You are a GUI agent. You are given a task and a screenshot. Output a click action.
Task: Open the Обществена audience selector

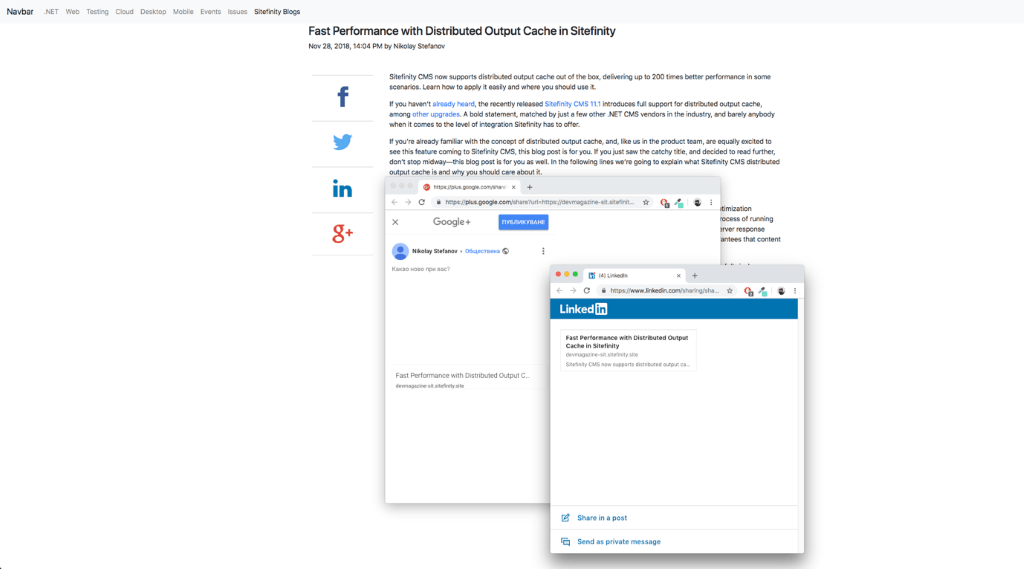pyautogui.click(x=482, y=251)
